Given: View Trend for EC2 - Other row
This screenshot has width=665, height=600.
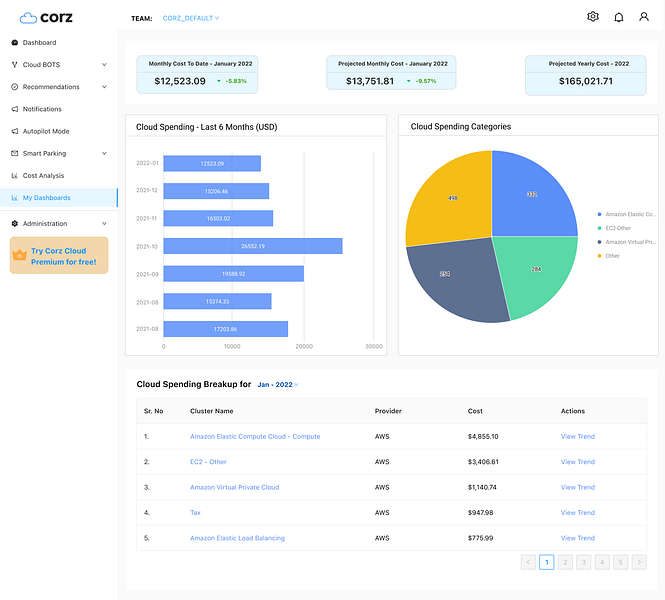Looking at the screenshot, I should pyautogui.click(x=578, y=462).
